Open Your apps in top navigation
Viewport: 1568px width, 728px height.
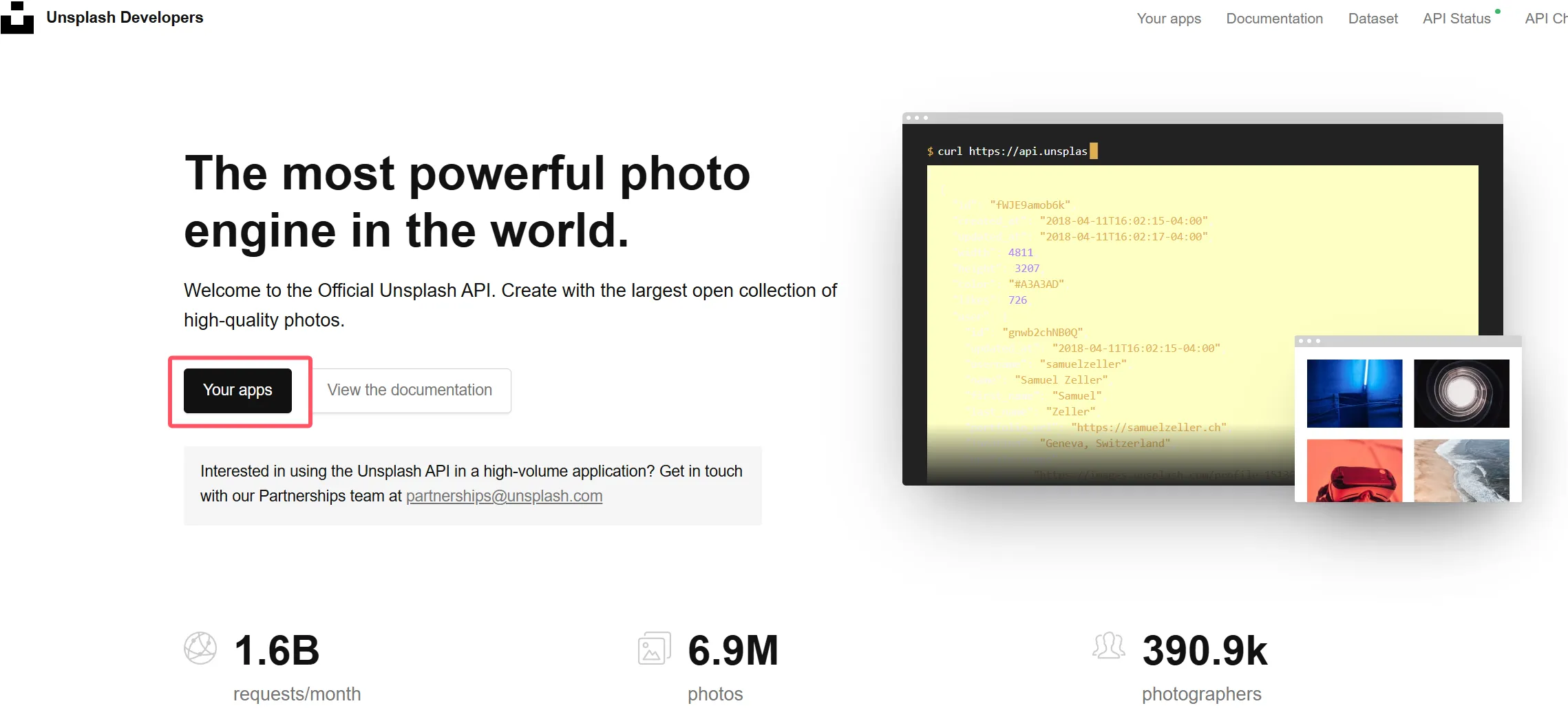pyautogui.click(x=1168, y=19)
